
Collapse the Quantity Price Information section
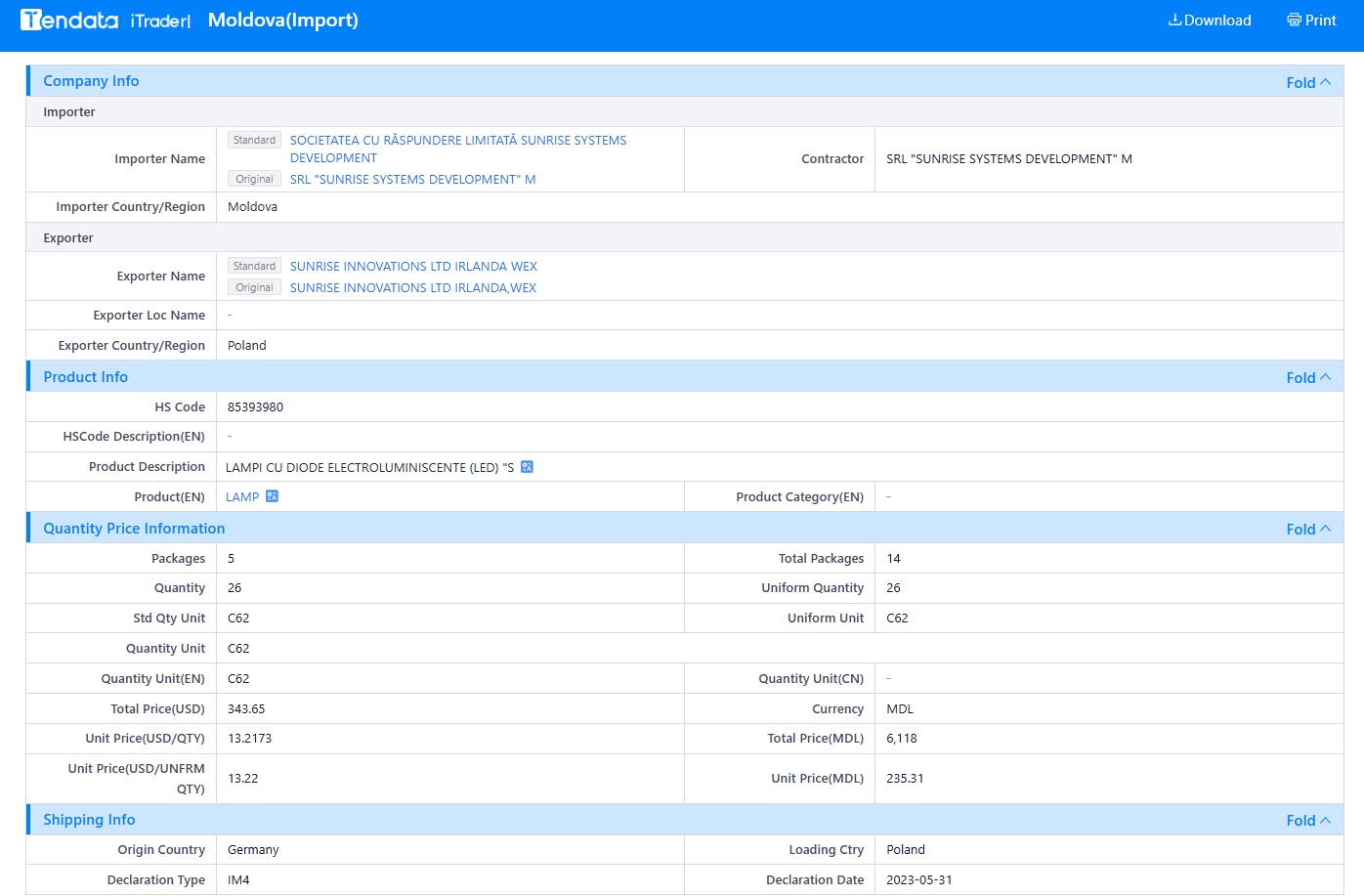tap(1308, 530)
